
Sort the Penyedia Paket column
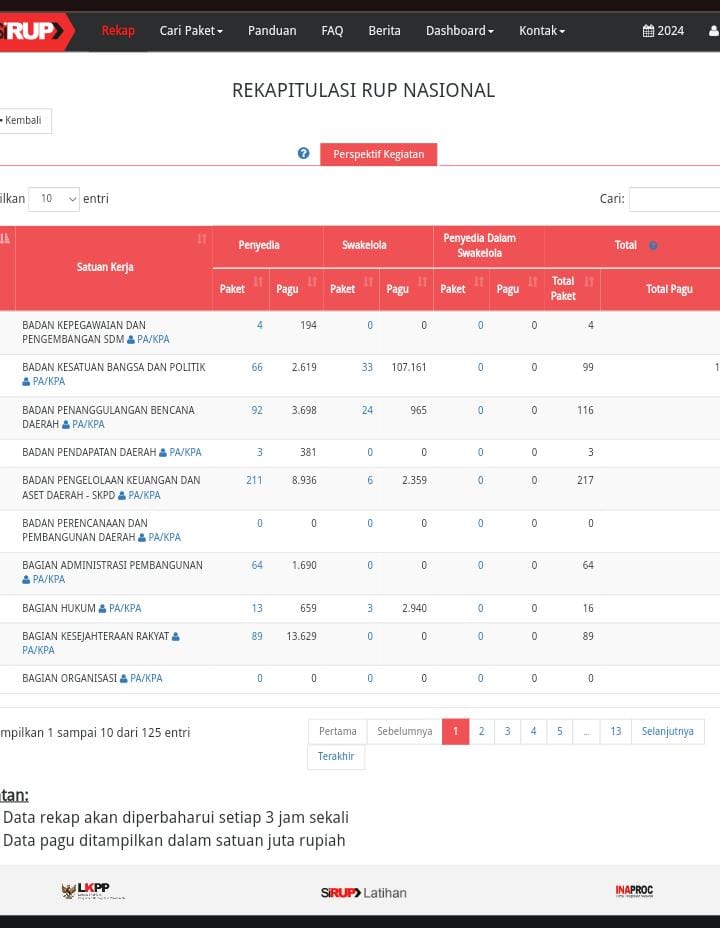(258, 283)
